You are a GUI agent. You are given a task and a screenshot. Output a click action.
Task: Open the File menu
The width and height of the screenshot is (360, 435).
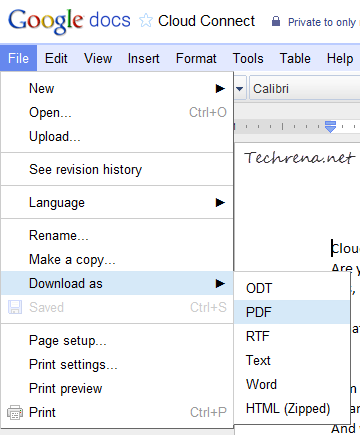18,58
